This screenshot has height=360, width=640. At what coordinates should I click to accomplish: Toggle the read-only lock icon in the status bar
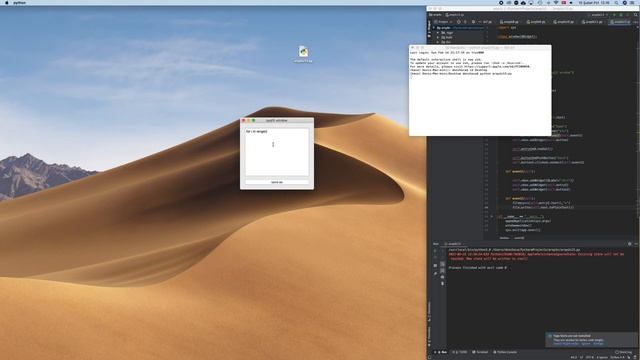coord(629,357)
